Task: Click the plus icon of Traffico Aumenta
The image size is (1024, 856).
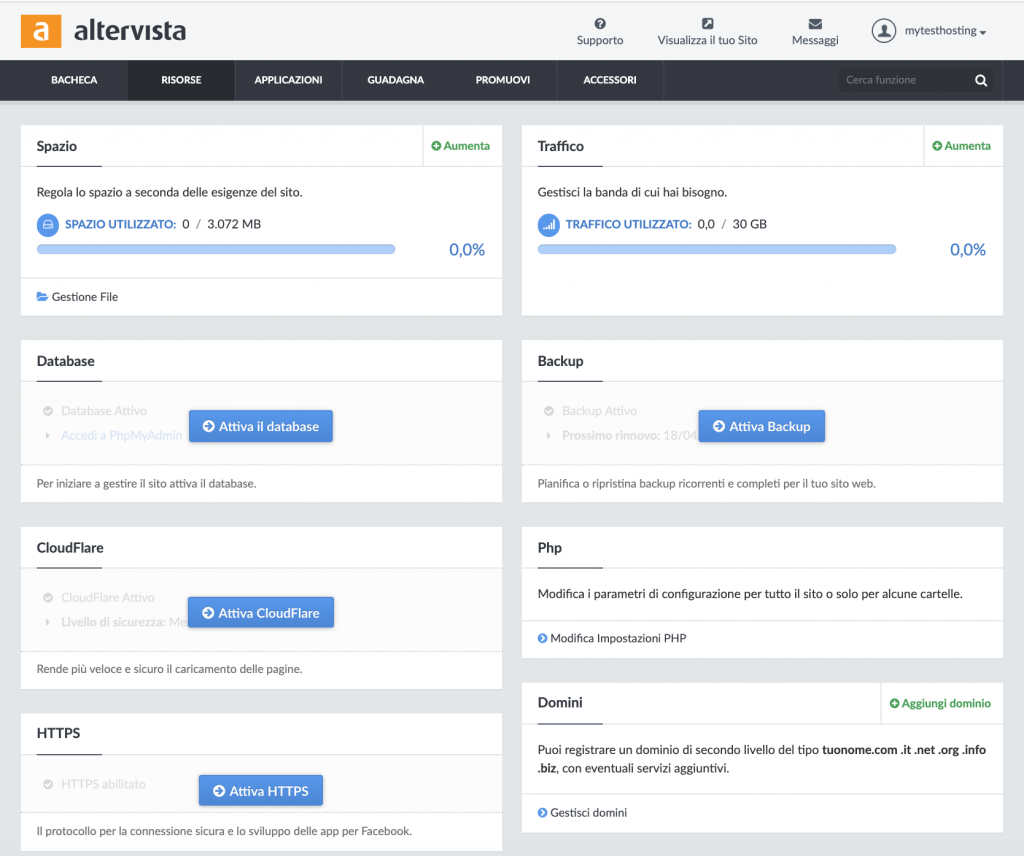Action: 936,146
